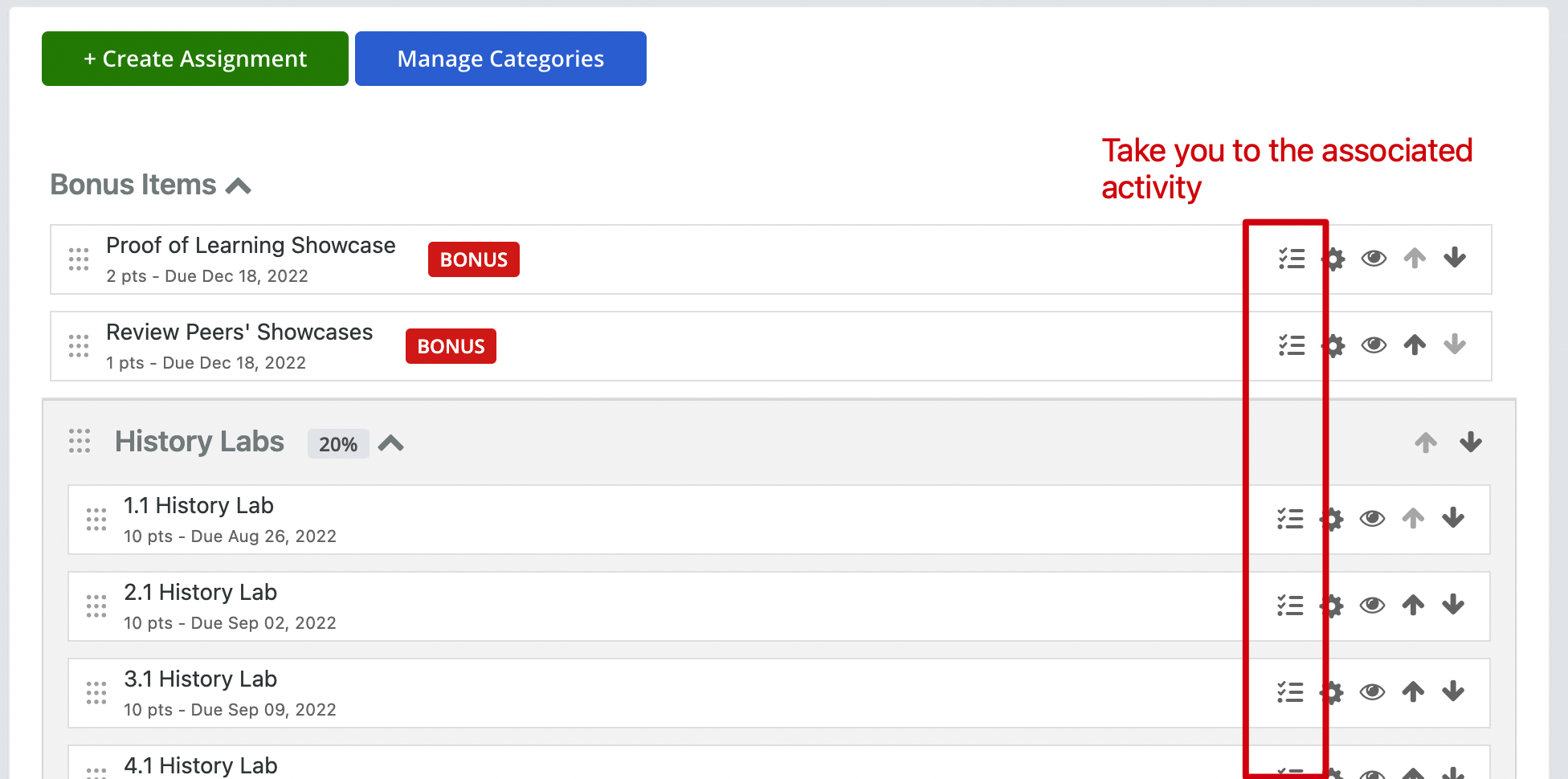
Task: Open settings gear for 3.1 History Lab
Action: tap(1332, 692)
